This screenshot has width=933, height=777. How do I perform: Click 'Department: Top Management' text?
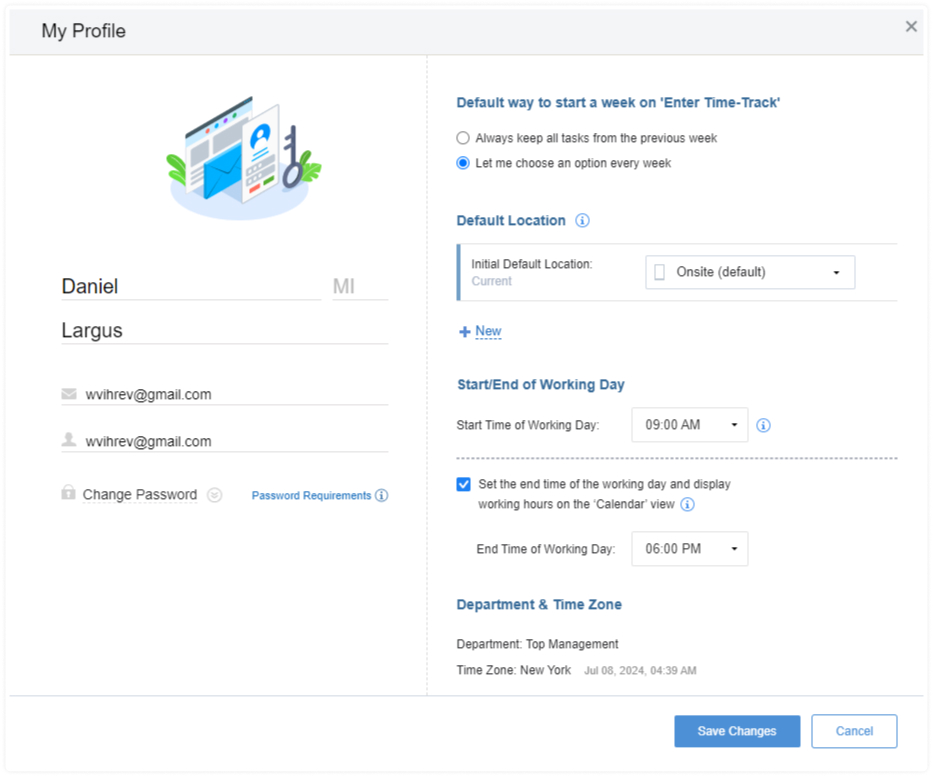pyautogui.click(x=537, y=644)
